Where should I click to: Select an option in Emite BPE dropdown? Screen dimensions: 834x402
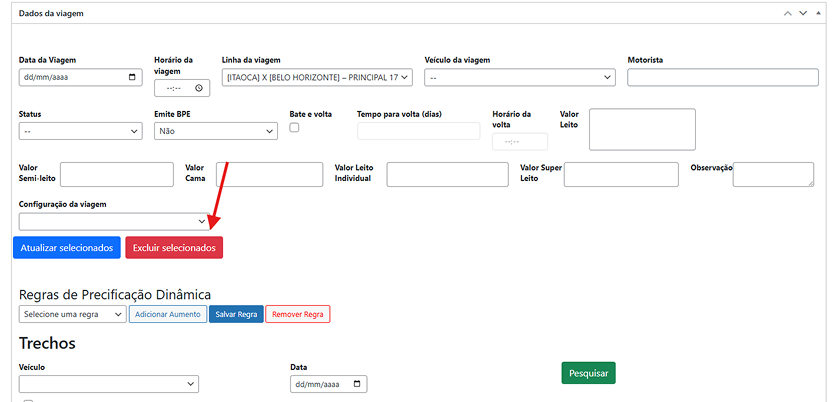pyautogui.click(x=215, y=131)
